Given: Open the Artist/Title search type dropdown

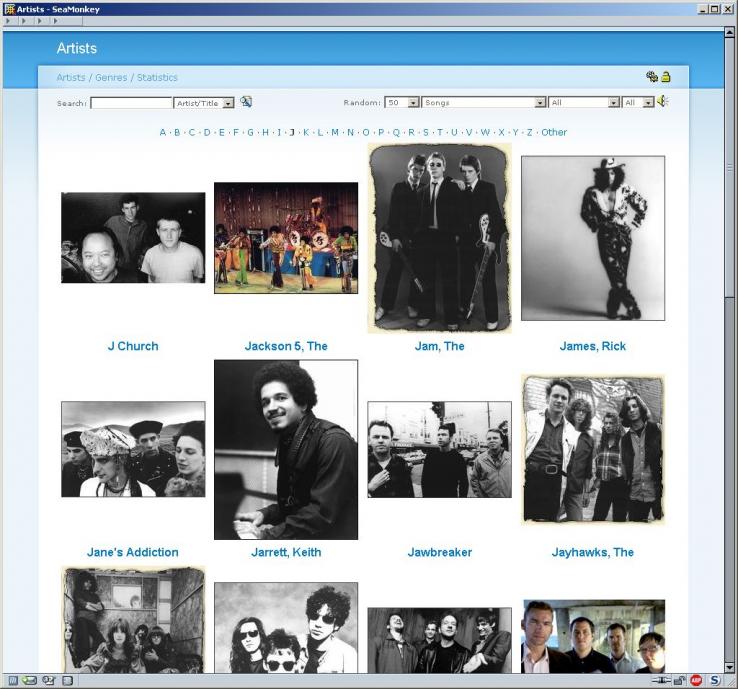Looking at the screenshot, I should 204,103.
